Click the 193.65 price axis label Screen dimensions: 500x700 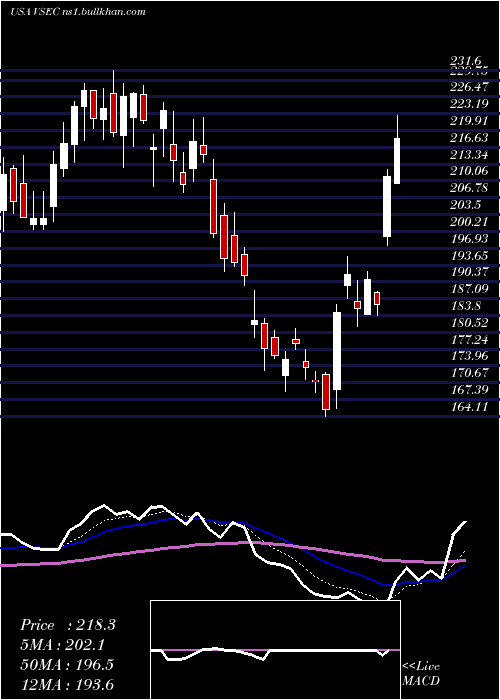469,256
